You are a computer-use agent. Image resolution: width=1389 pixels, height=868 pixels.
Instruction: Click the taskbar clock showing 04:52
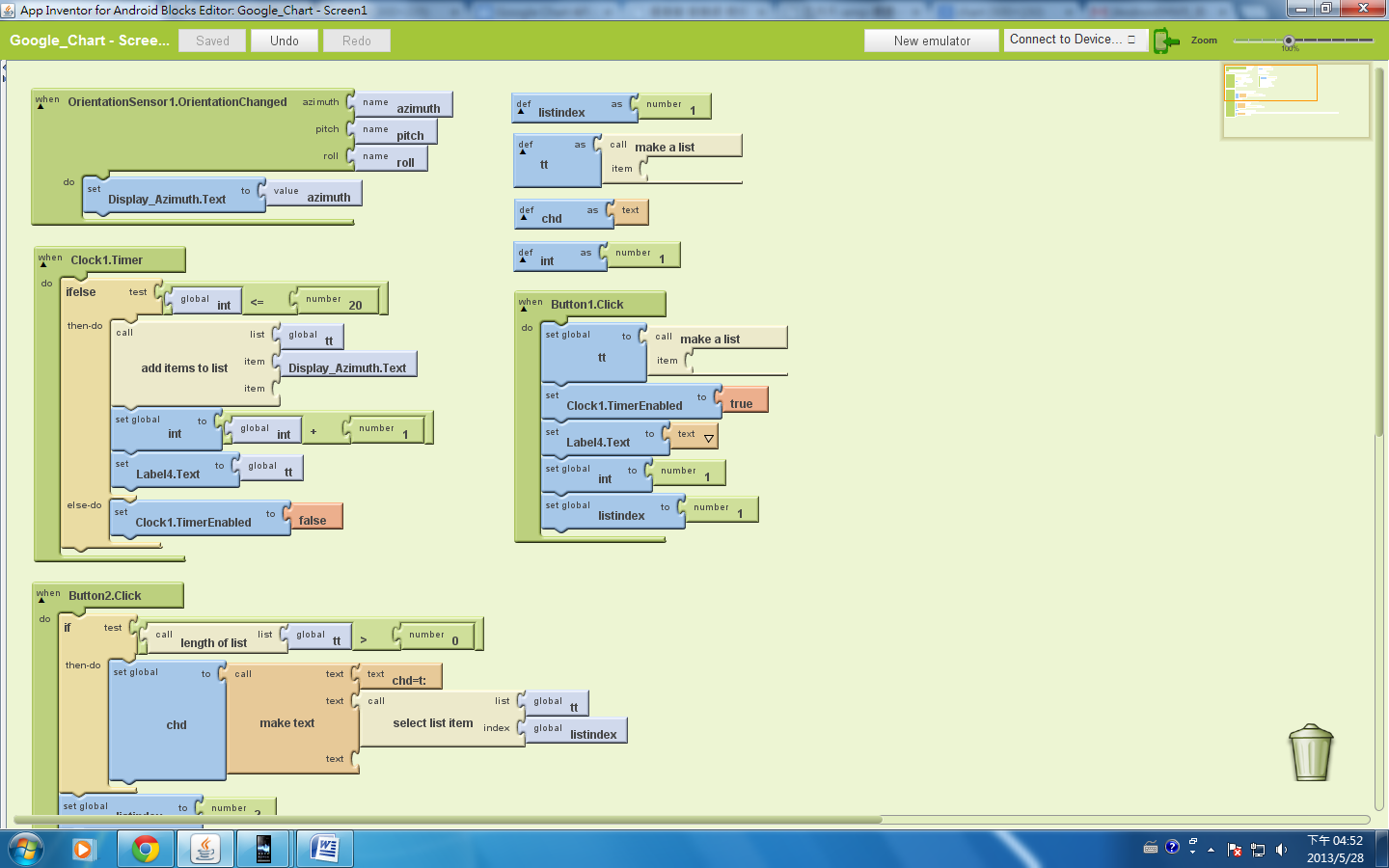pyautogui.click(x=1335, y=850)
